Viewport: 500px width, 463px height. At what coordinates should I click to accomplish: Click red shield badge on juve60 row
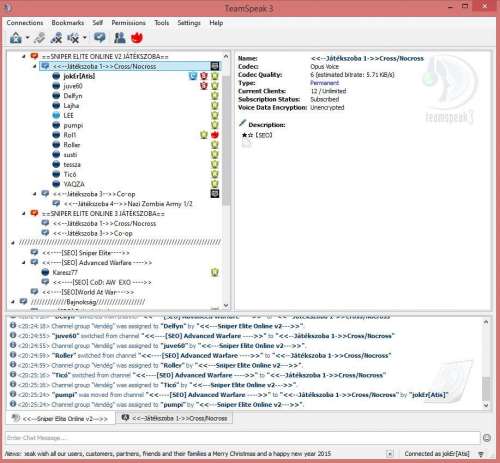click(204, 86)
